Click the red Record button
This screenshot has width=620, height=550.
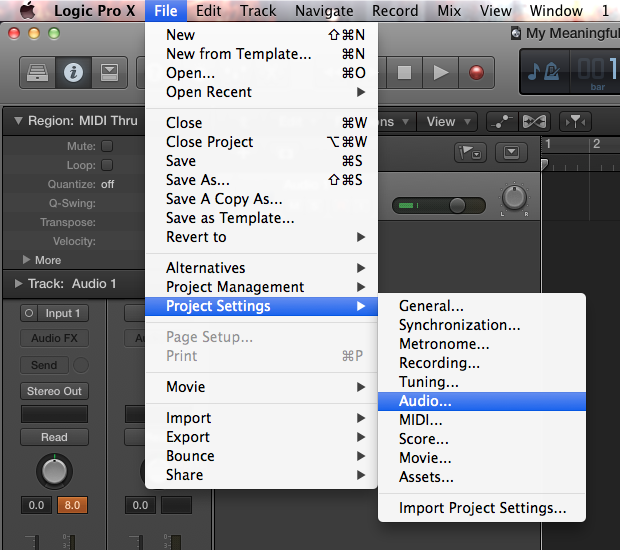click(476, 72)
